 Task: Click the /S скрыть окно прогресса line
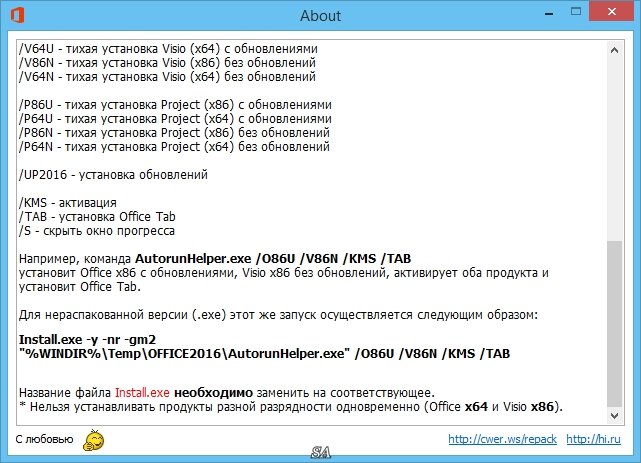[x=97, y=230]
